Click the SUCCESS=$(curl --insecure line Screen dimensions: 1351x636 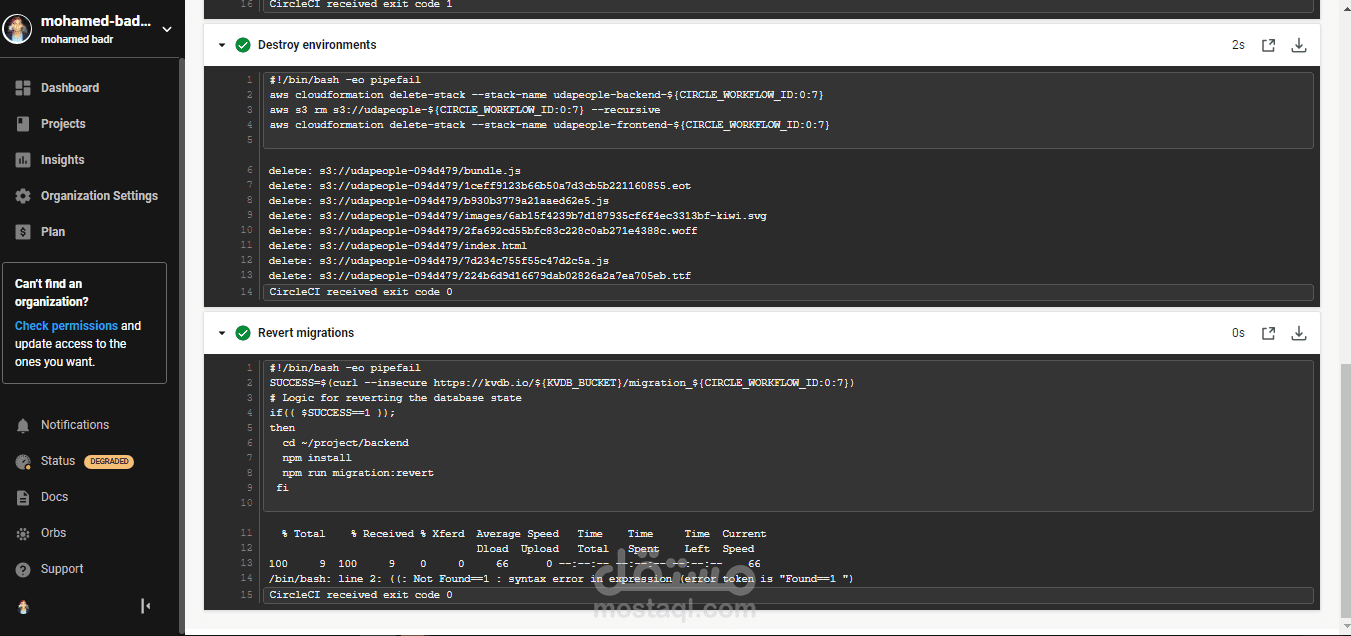tap(562, 383)
